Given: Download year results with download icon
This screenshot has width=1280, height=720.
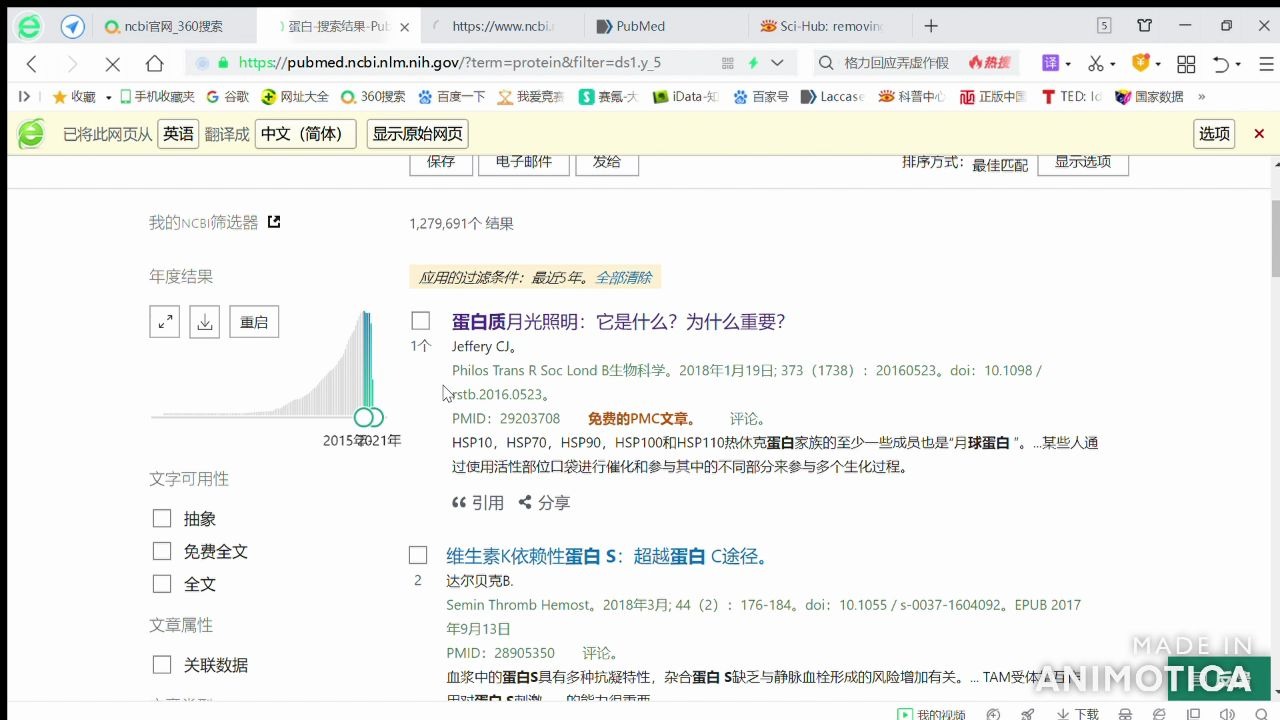Looking at the screenshot, I should click(205, 322).
